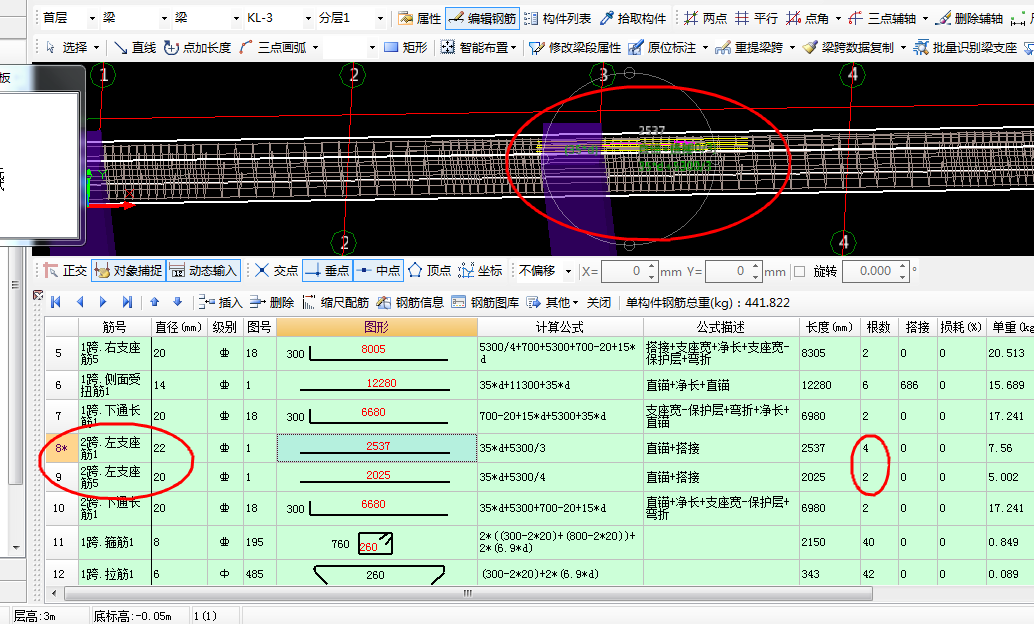The height and width of the screenshot is (624, 1034).
Task: Toggle 垂点 perpendicular snap
Action: 328,271
